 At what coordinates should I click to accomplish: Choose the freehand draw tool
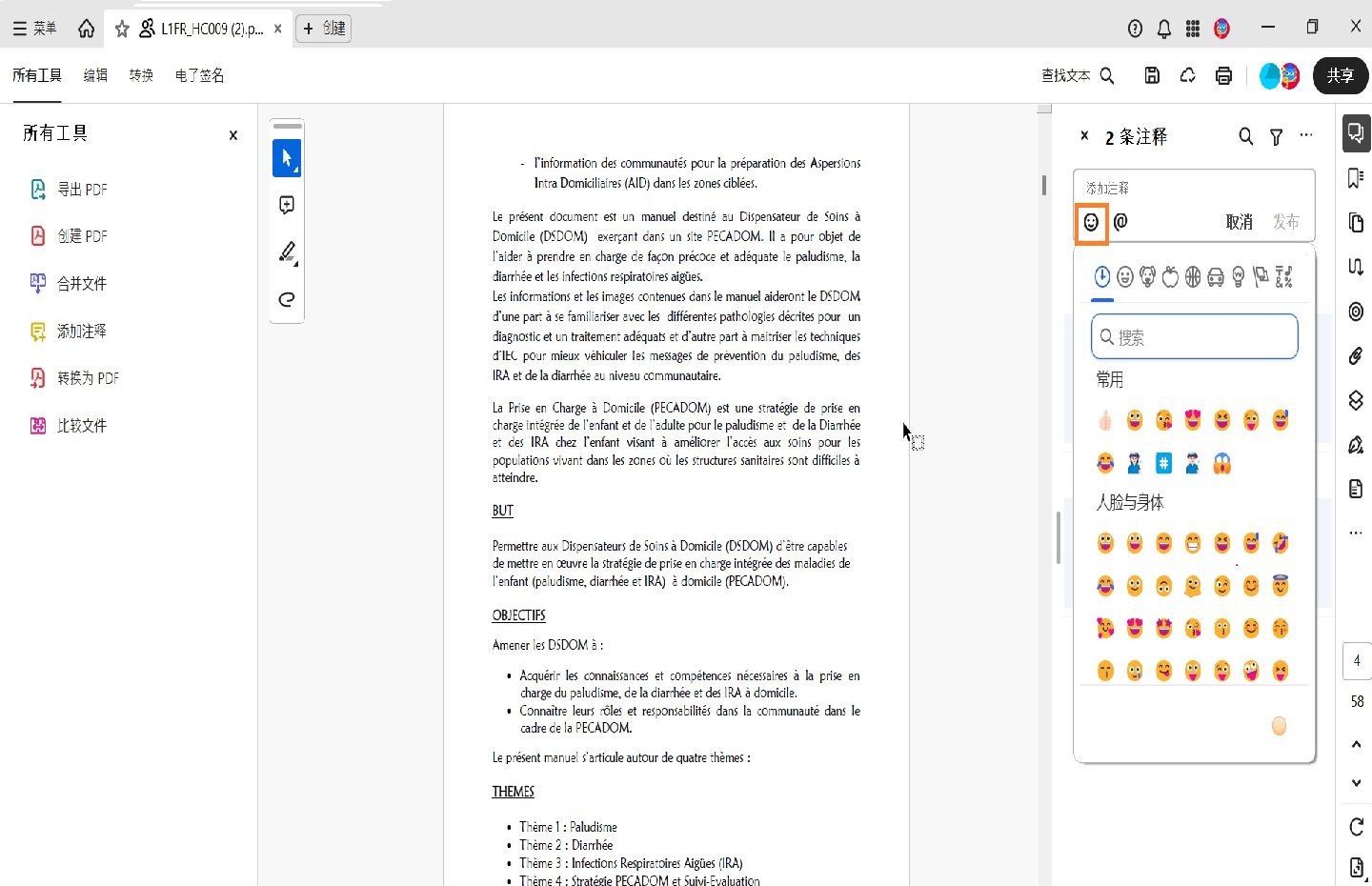[x=287, y=299]
